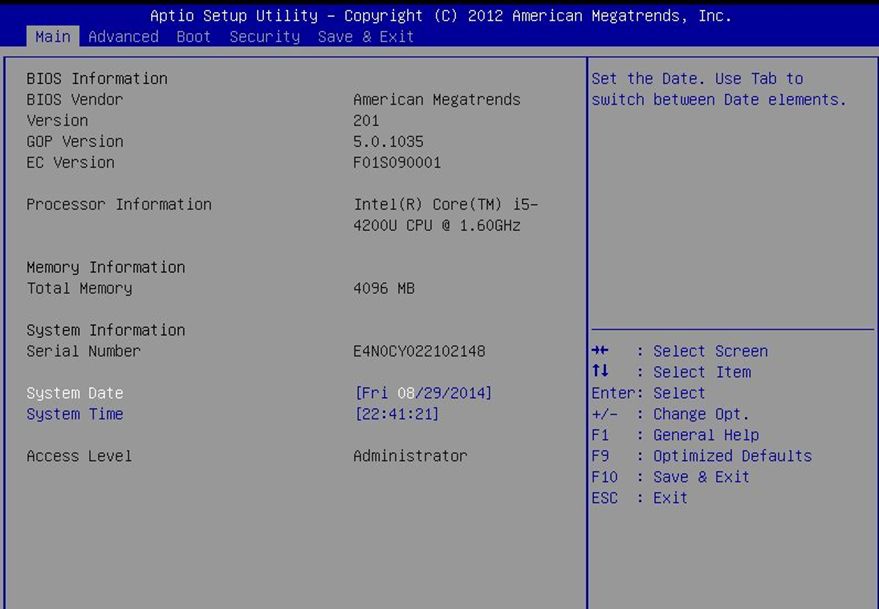Open the Advanced tab

pos(123,36)
